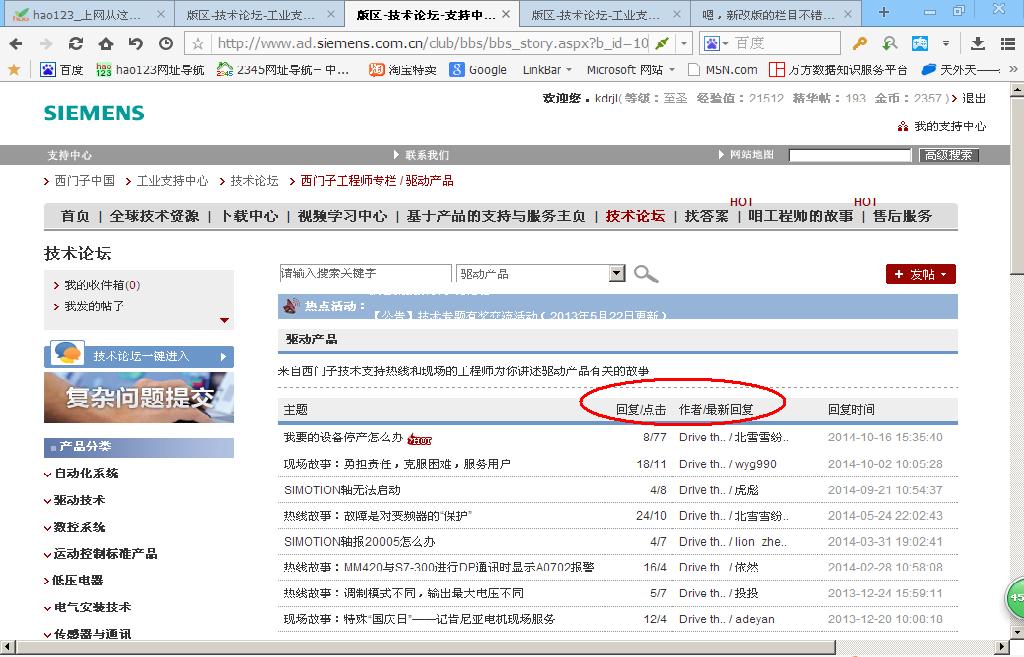The image size is (1024, 657).
Task: Click the browser forward arrow
Action: (46, 44)
